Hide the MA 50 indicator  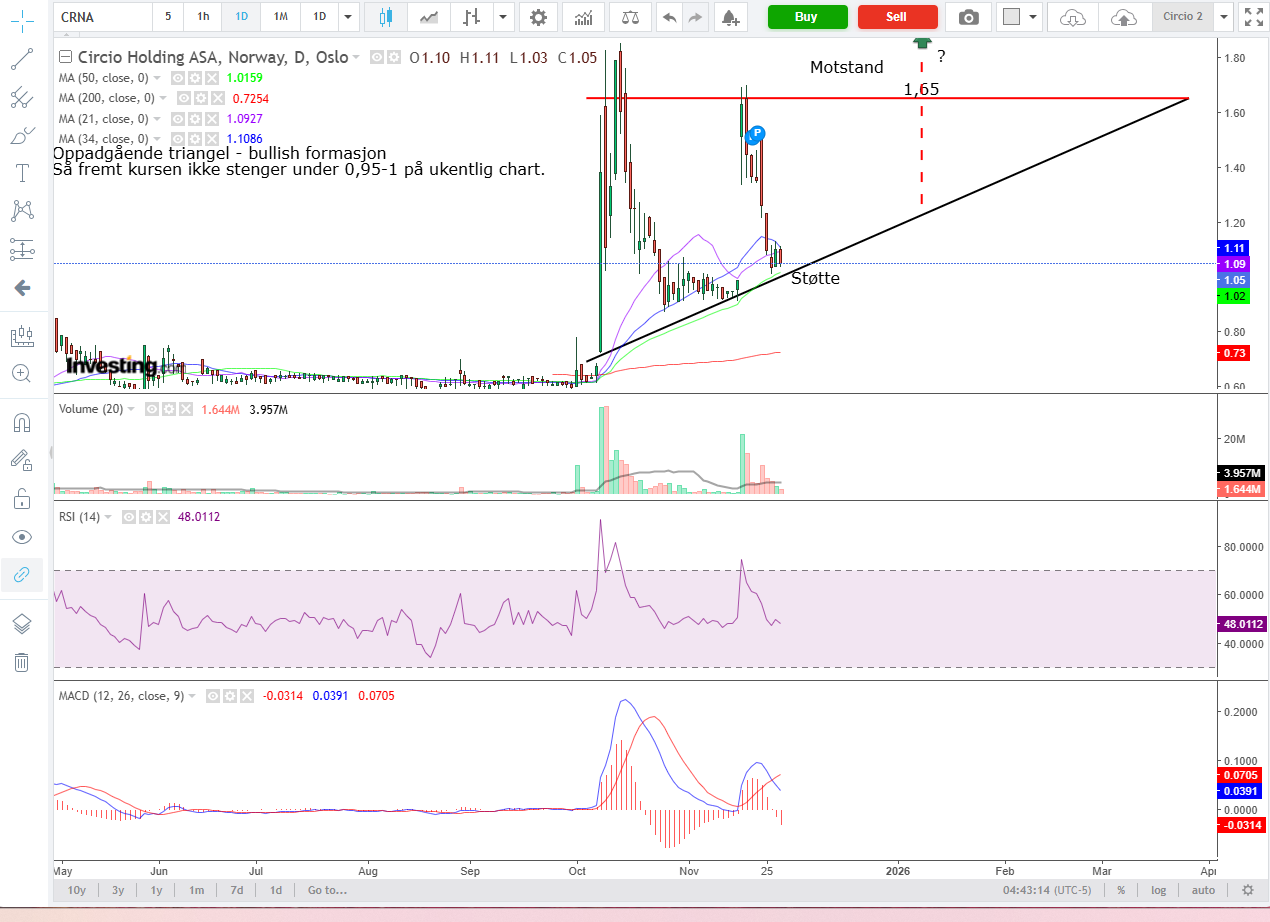click(x=177, y=78)
